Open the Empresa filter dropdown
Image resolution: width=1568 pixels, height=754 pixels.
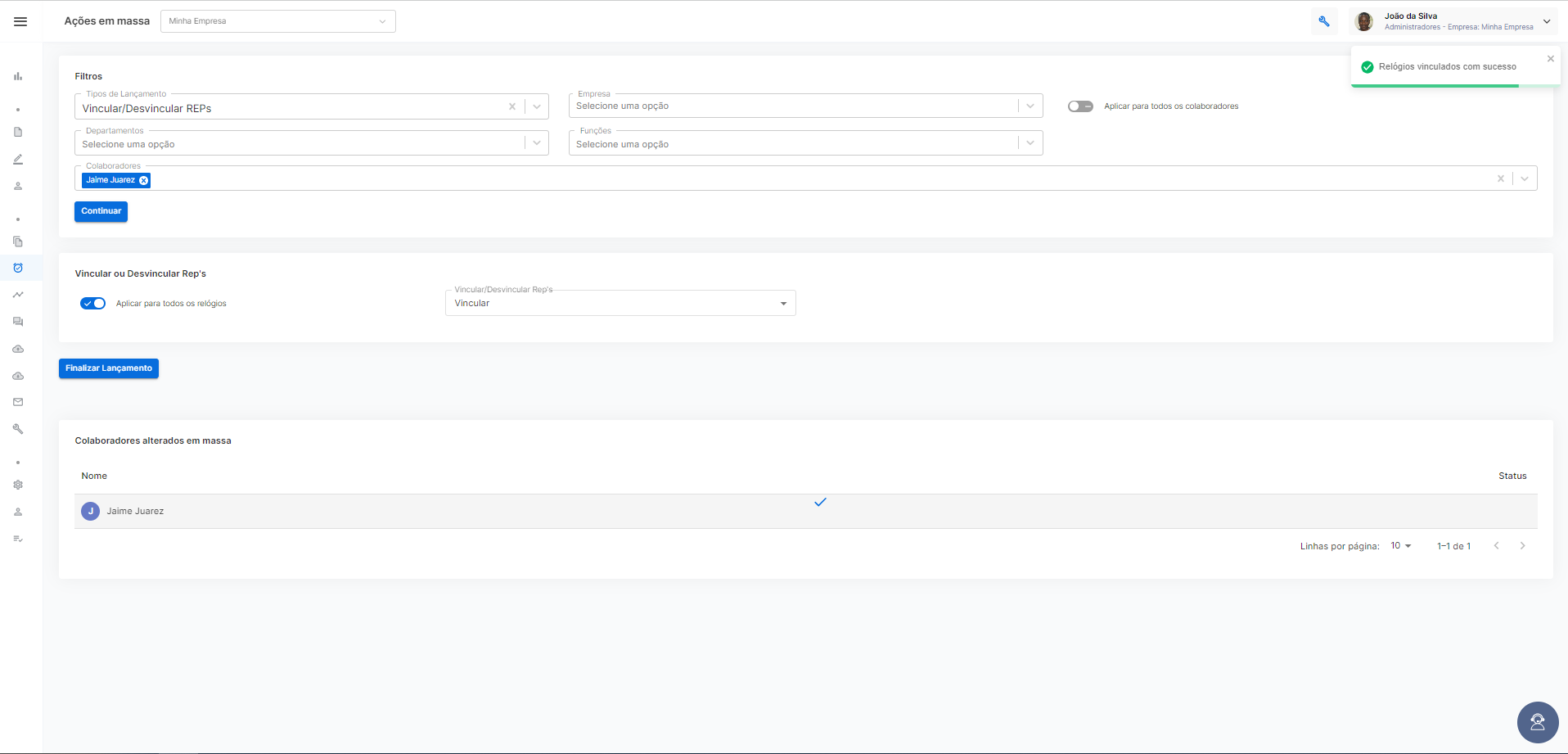click(805, 106)
